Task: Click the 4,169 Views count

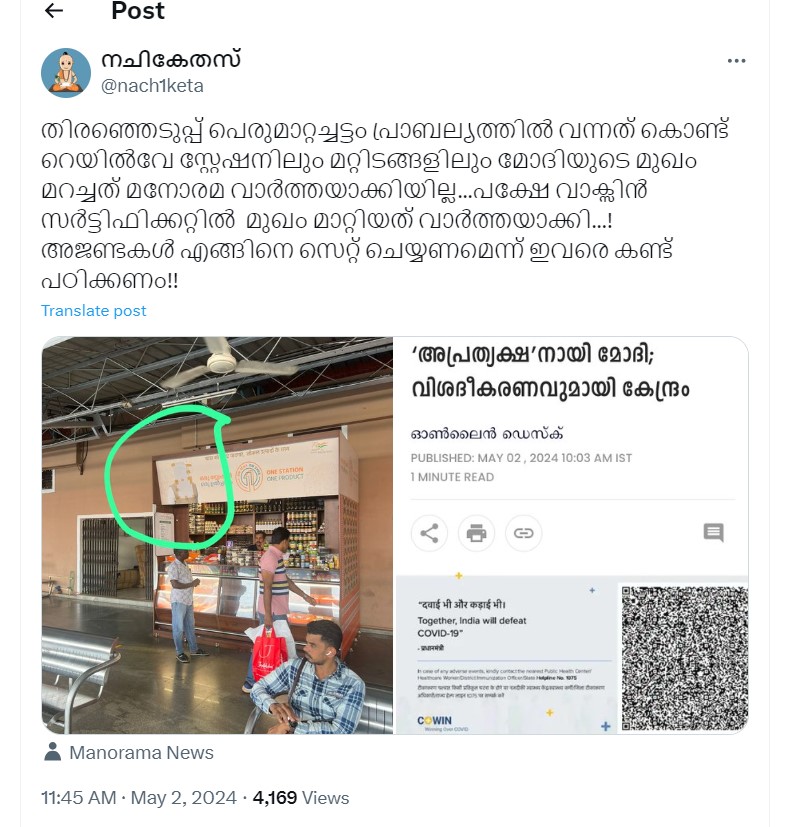Action: pyautogui.click(x=301, y=797)
